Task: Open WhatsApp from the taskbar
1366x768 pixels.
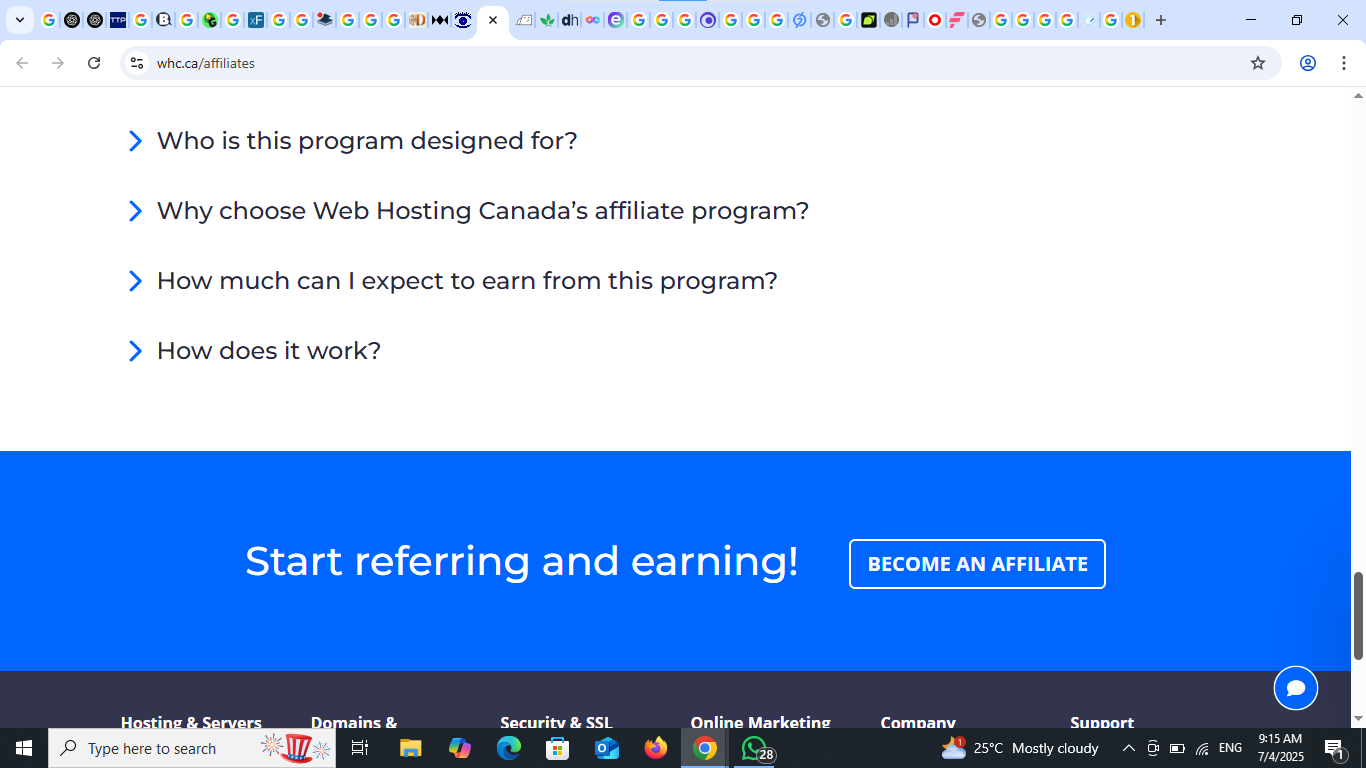Action: [x=755, y=748]
